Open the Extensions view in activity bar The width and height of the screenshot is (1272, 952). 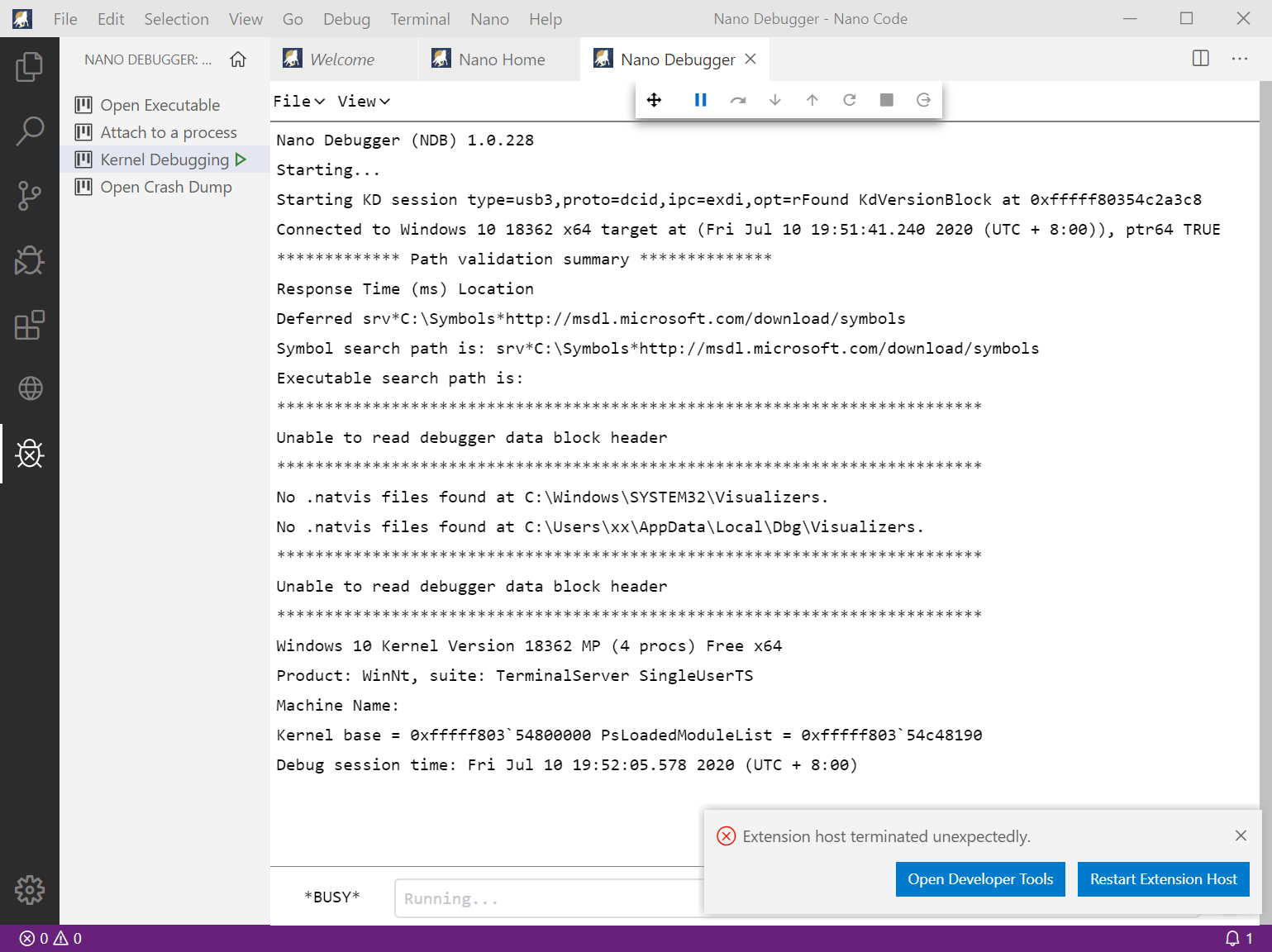(30, 325)
